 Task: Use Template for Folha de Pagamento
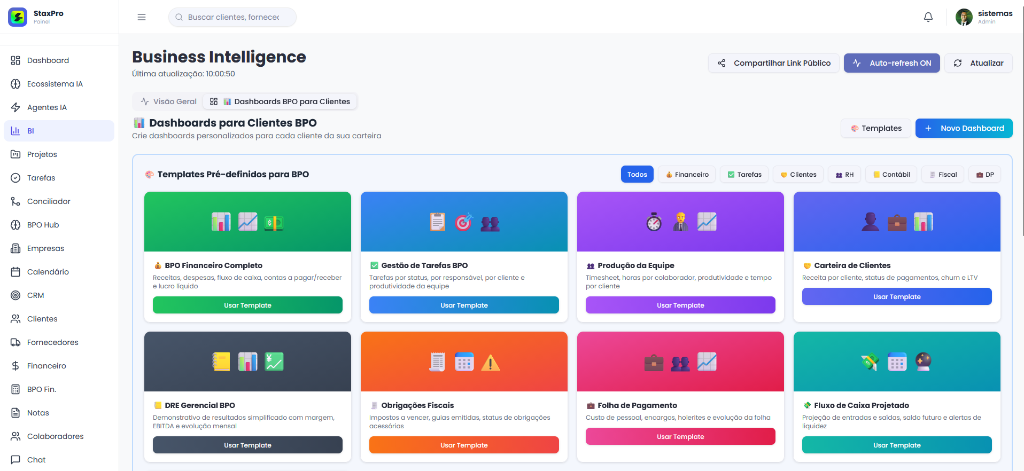coord(680,436)
